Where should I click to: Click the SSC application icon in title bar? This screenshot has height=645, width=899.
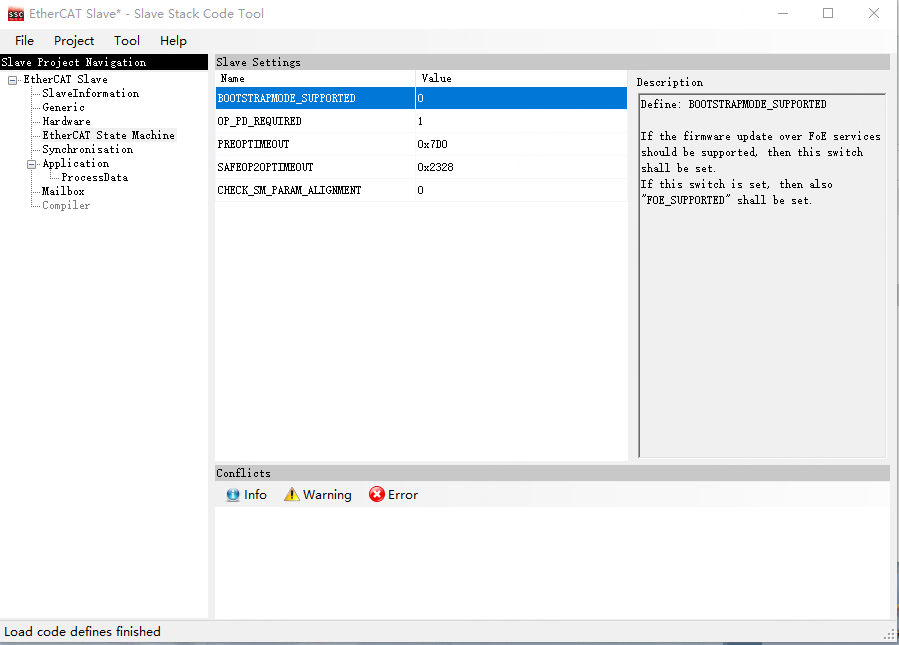click(15, 14)
